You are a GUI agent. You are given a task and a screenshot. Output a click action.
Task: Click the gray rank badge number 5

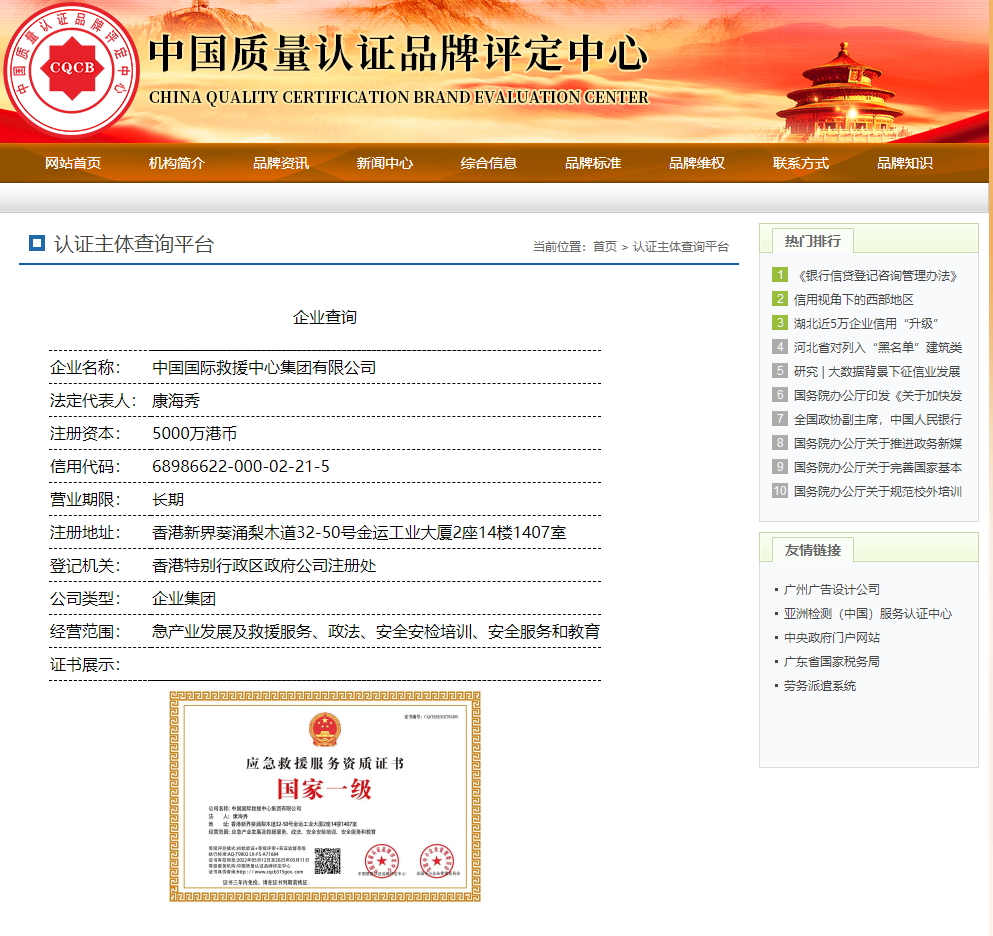(780, 370)
